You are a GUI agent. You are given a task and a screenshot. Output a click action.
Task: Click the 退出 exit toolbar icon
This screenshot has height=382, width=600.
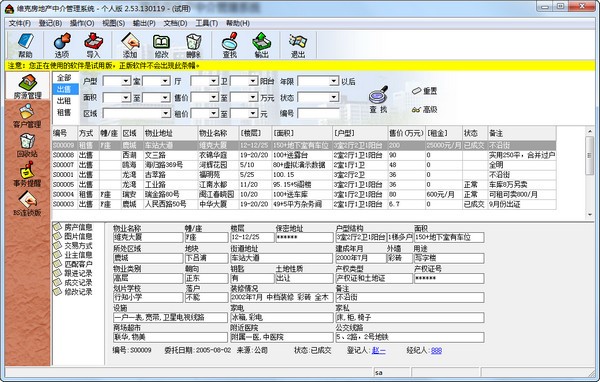(298, 45)
